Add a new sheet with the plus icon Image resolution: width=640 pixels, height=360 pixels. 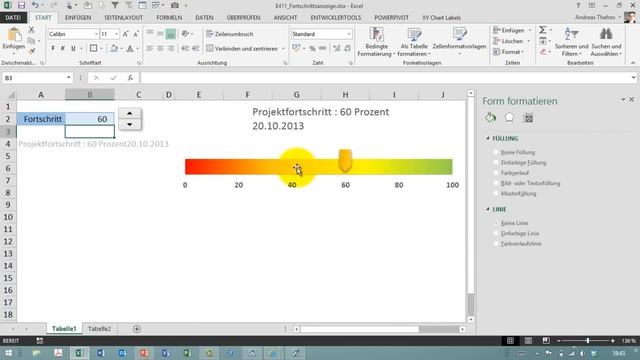(137, 329)
